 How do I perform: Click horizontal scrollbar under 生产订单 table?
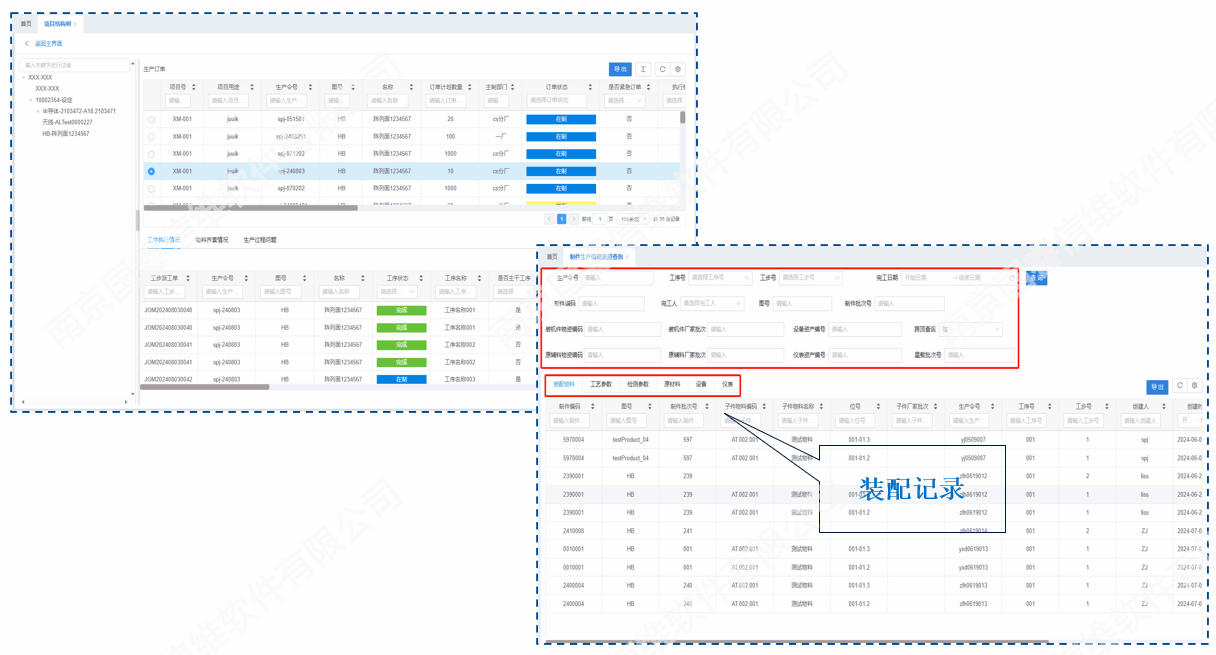click(x=250, y=208)
